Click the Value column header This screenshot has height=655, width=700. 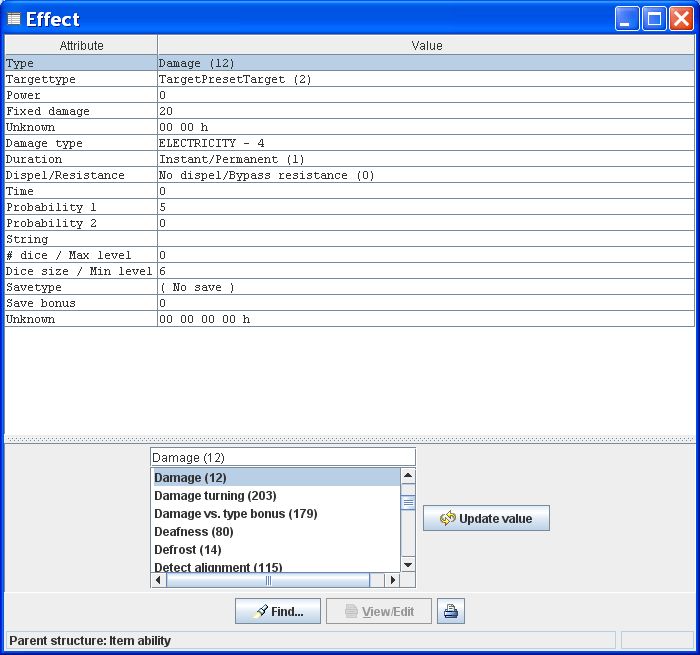click(426, 45)
